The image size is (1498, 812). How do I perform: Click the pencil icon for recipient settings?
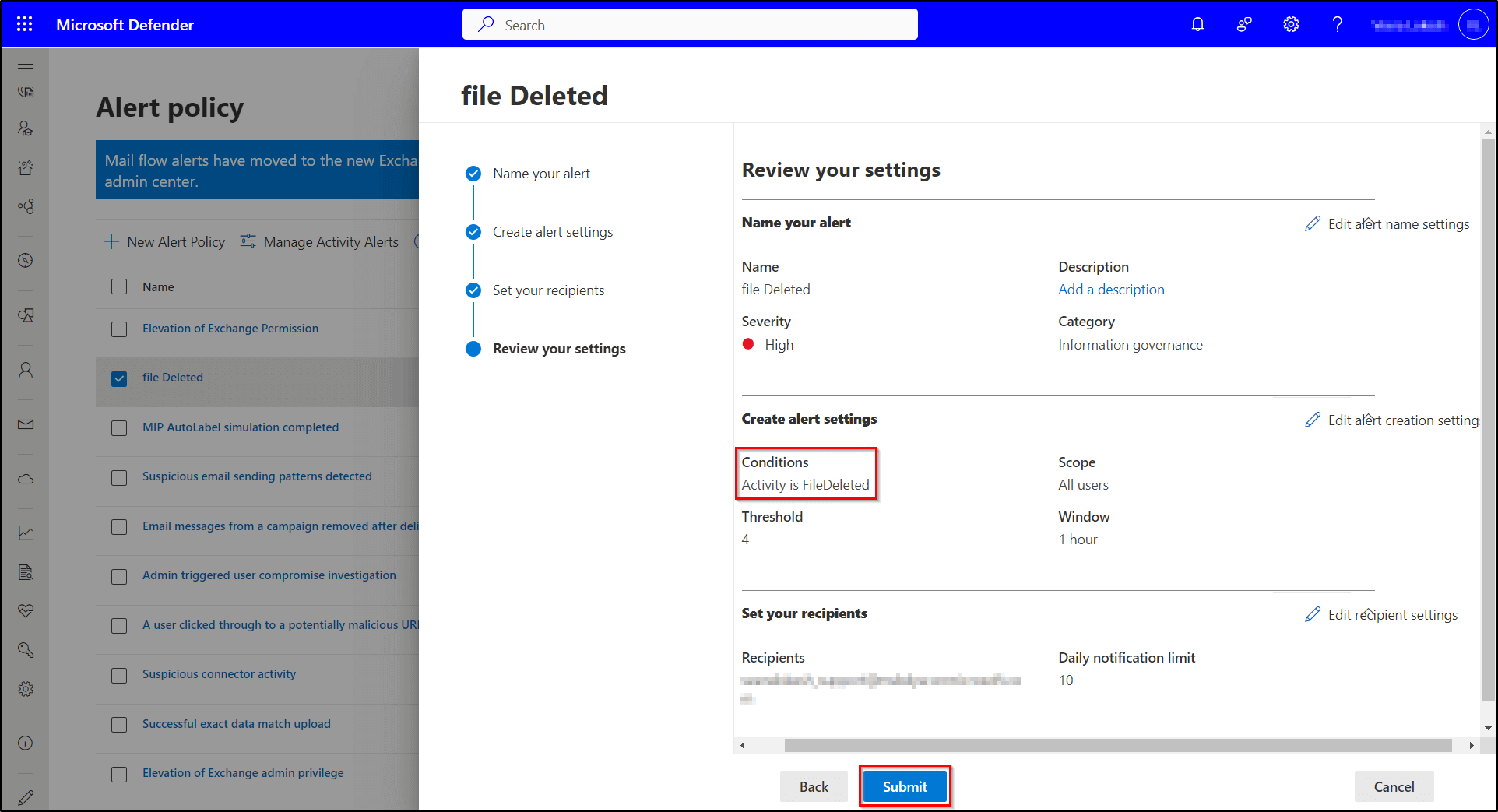(x=1313, y=614)
